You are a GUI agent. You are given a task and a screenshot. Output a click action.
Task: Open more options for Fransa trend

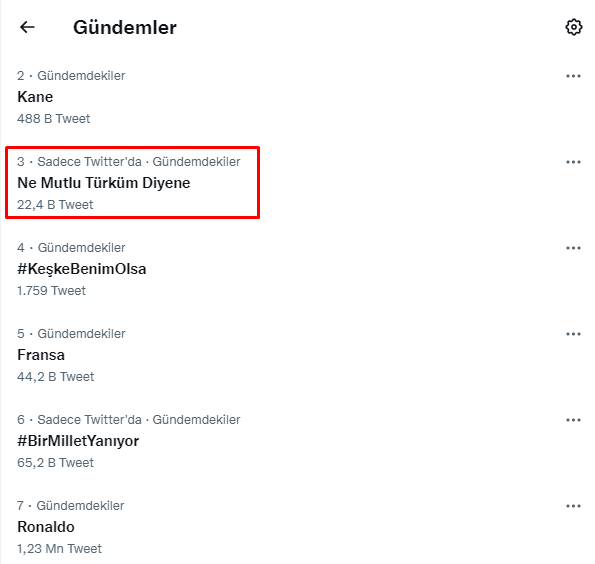573,334
